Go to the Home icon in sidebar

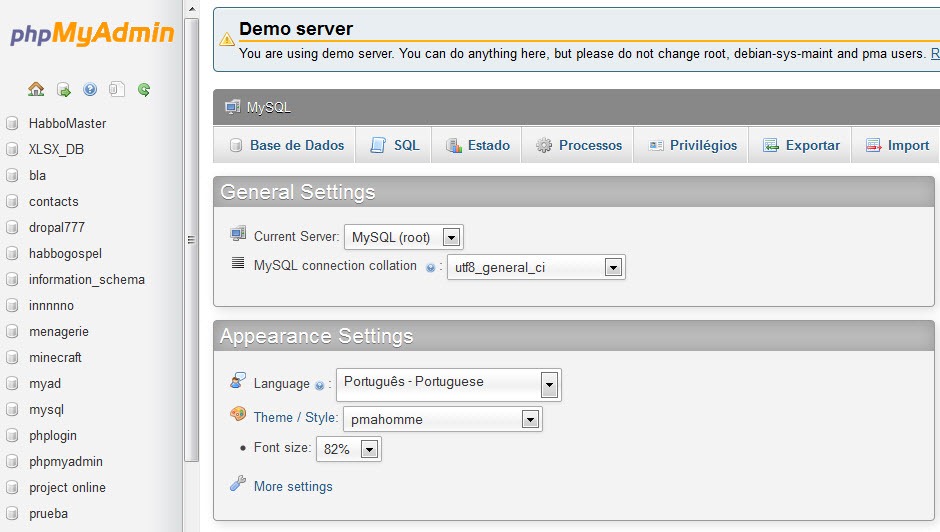tap(36, 89)
